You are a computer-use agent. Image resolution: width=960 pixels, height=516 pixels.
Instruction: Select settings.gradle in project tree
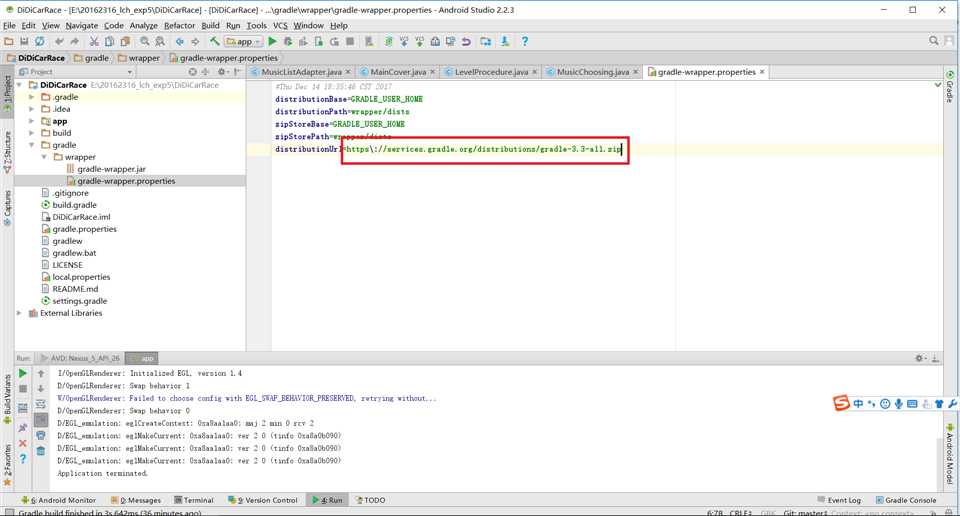(79, 301)
